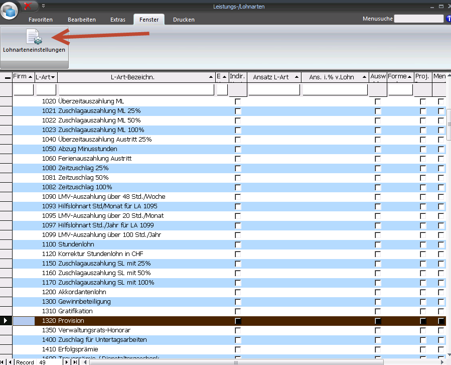The image size is (451, 365).
Task: Sort by the L-Art column header
Action: coord(46,77)
